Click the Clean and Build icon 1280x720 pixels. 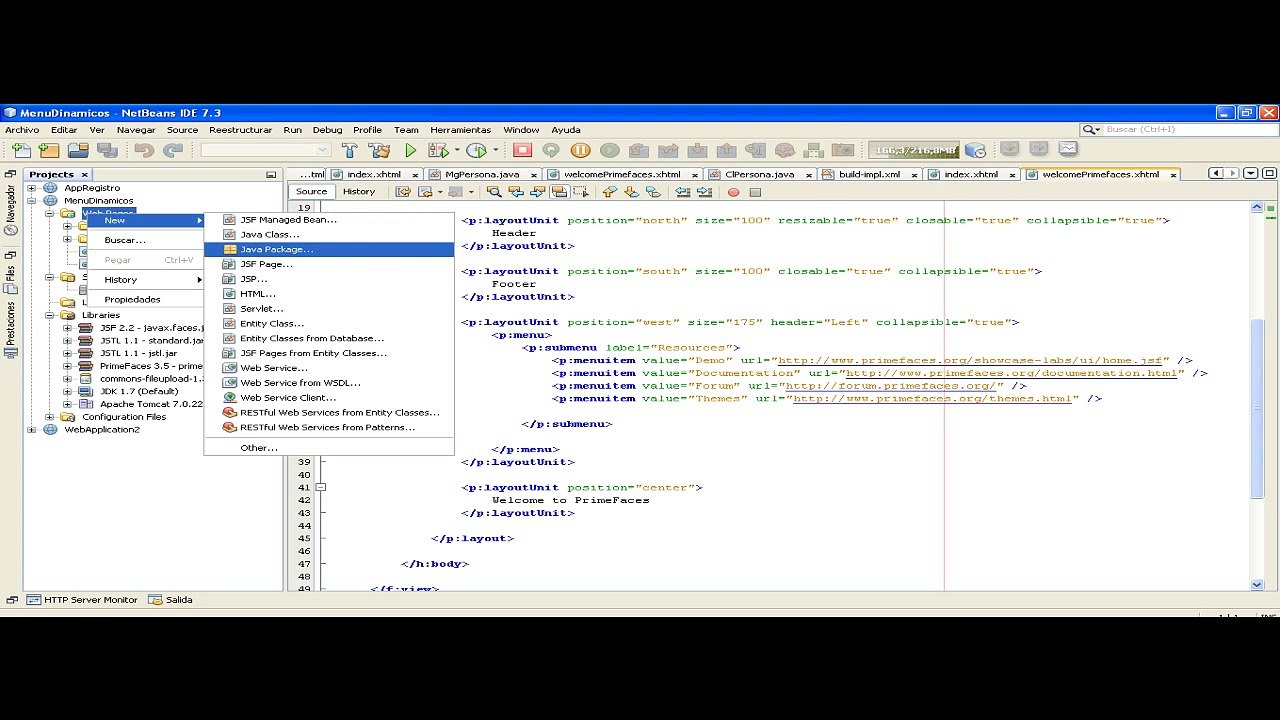[379, 150]
